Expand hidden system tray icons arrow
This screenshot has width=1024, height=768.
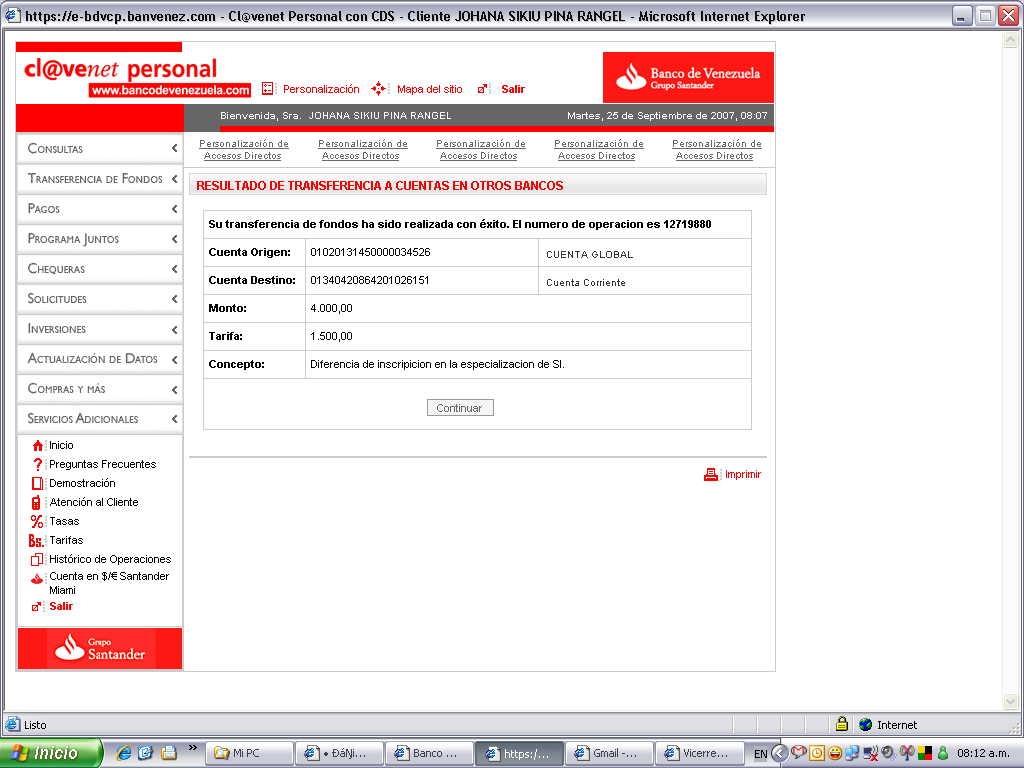pos(779,753)
